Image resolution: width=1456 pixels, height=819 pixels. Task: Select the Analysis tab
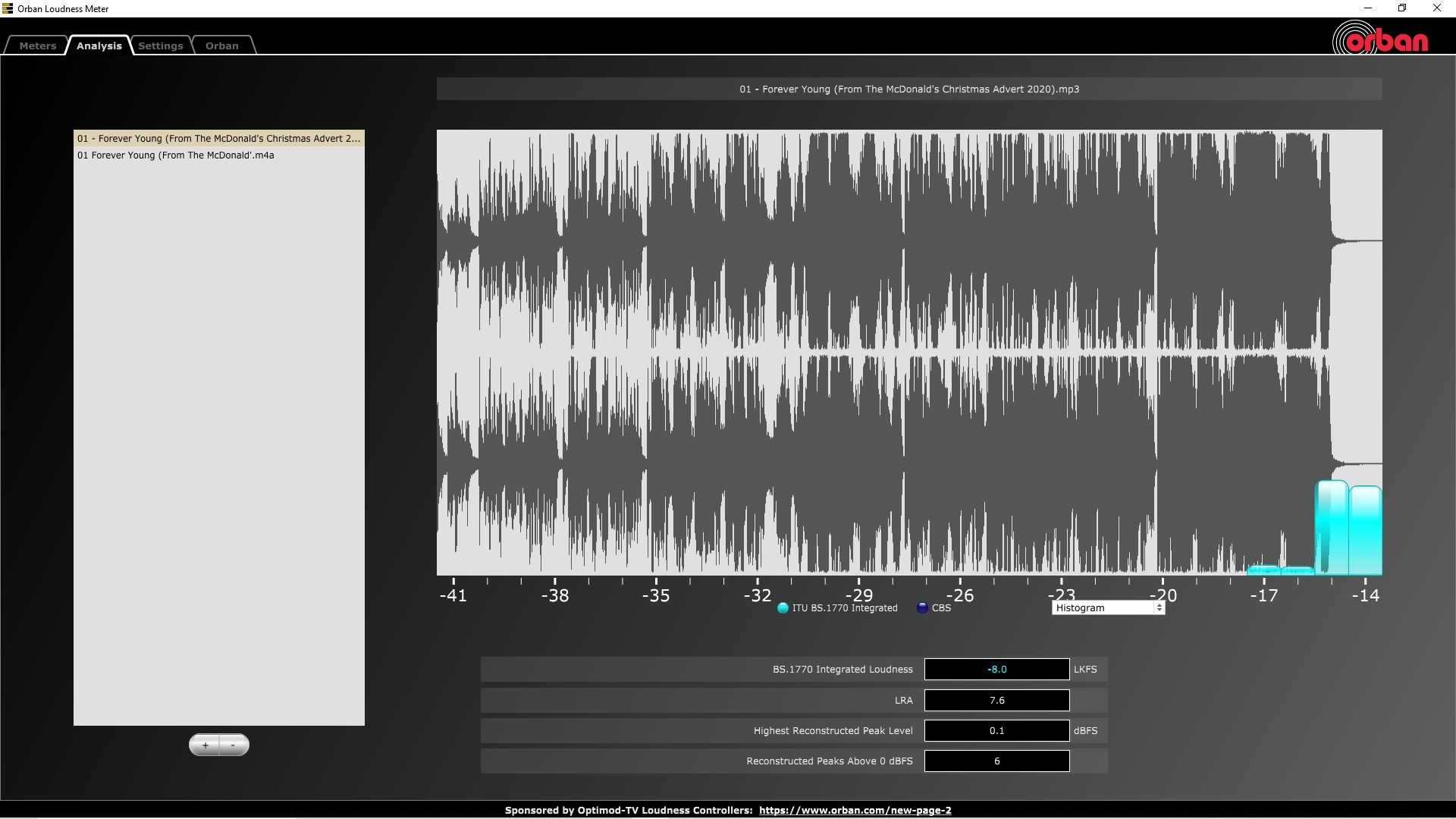[99, 45]
